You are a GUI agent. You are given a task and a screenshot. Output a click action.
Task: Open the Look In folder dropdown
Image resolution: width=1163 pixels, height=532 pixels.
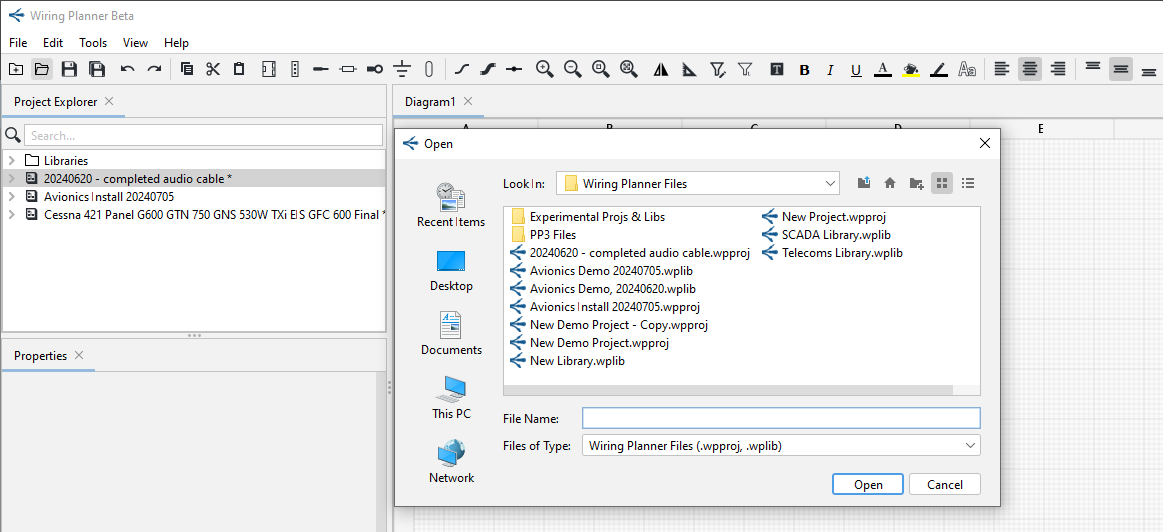pyautogui.click(x=698, y=183)
